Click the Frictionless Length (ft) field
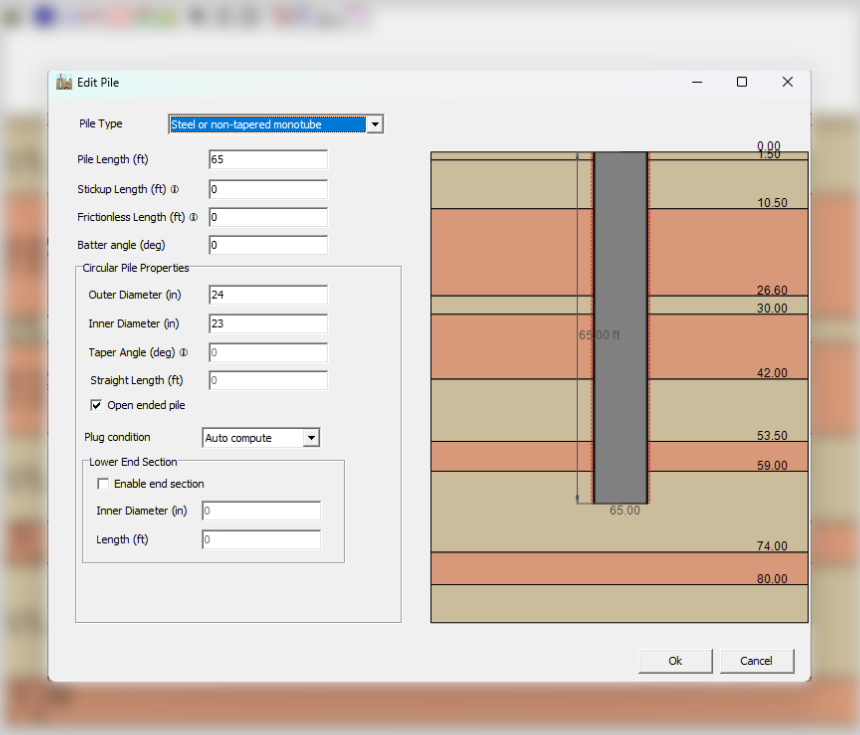Viewport: 860px width, 735px height. coord(268,217)
